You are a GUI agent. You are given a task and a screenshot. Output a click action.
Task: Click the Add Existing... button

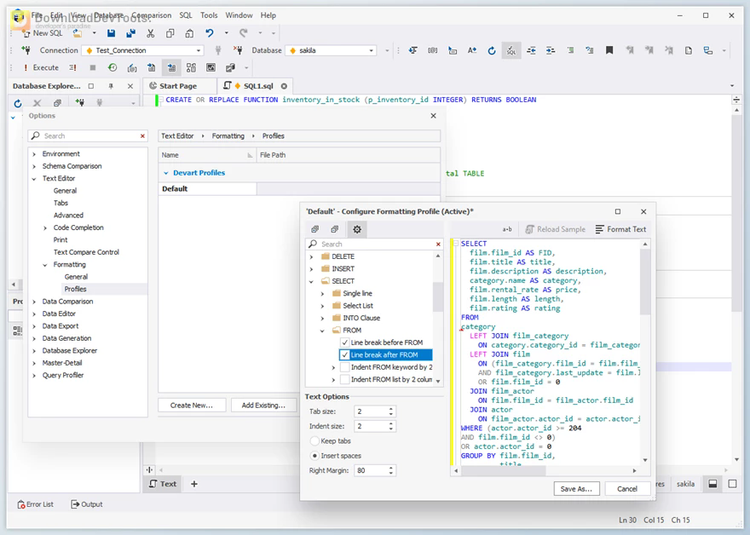point(263,405)
